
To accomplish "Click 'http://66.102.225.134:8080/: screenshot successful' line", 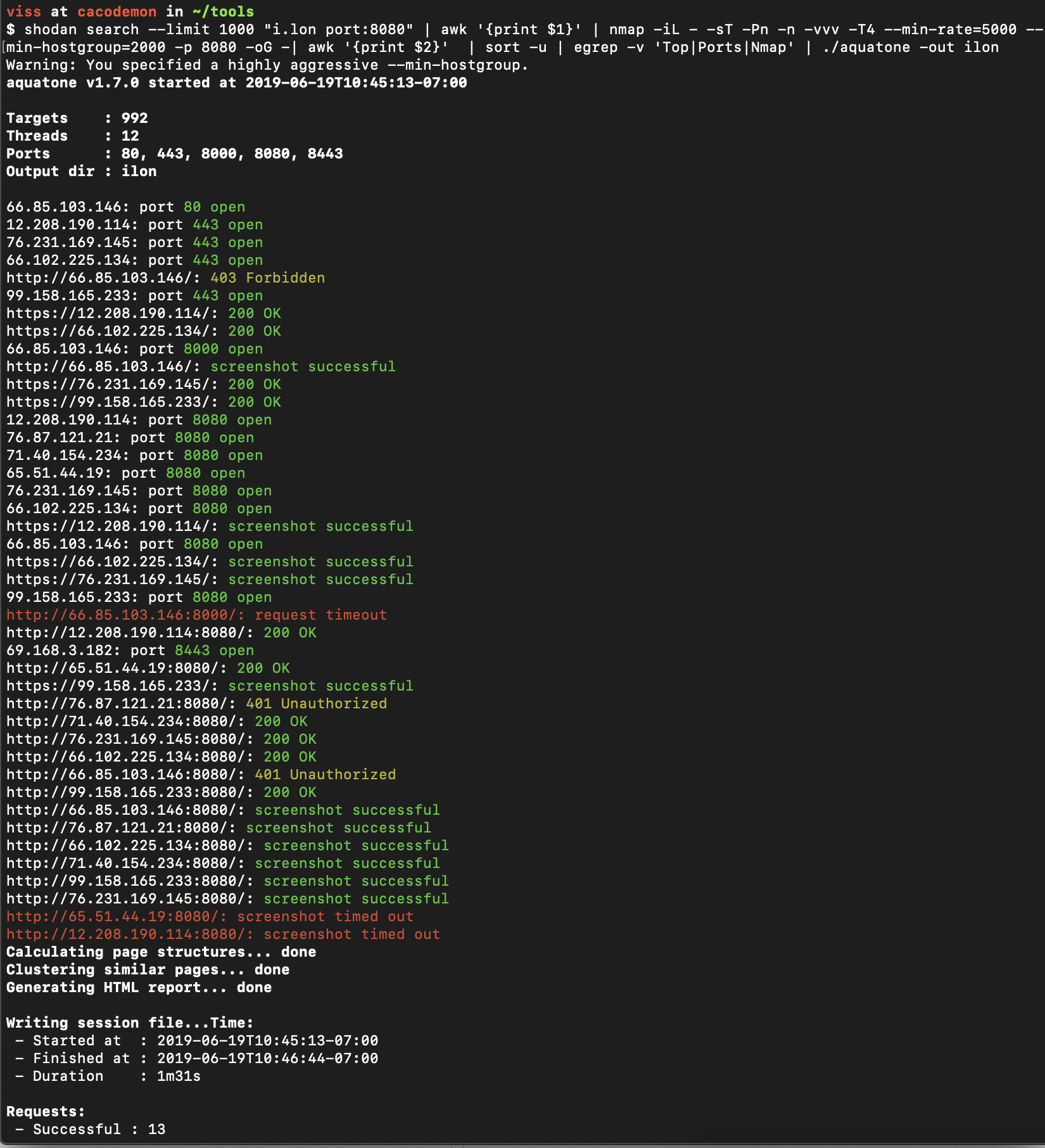I will pyautogui.click(x=228, y=845).
